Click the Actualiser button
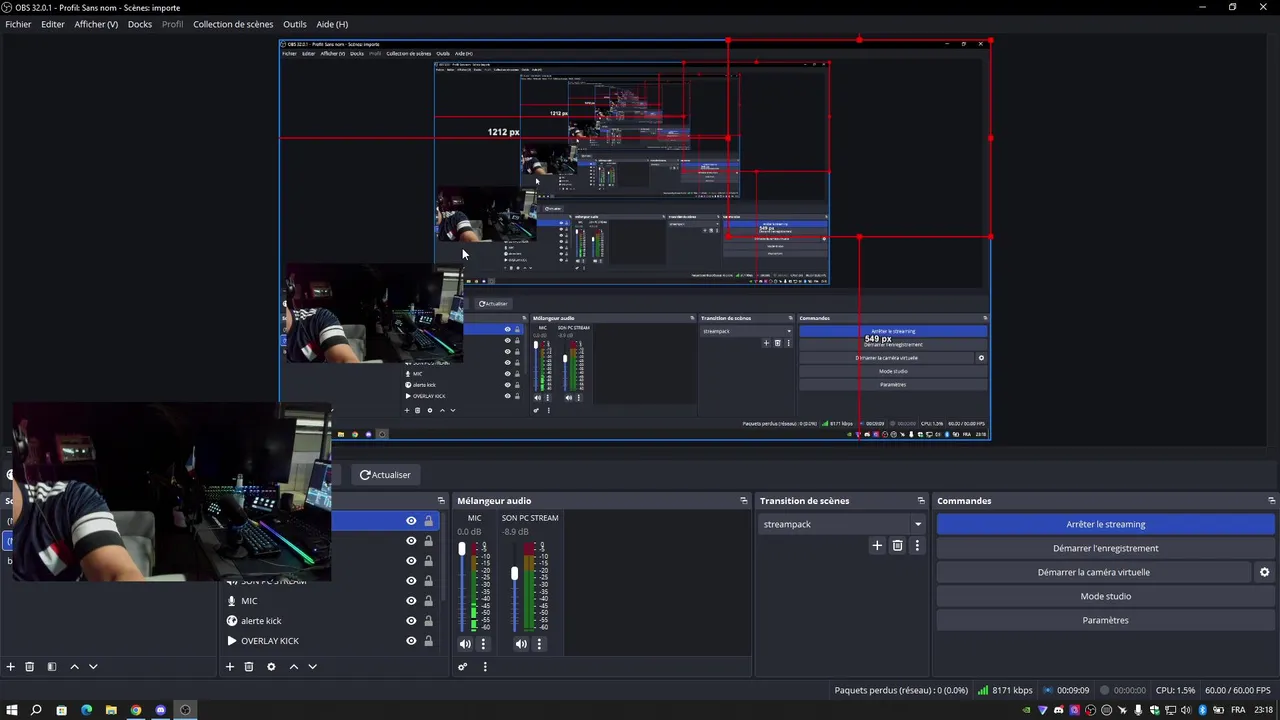Image resolution: width=1280 pixels, height=720 pixels. point(385,475)
